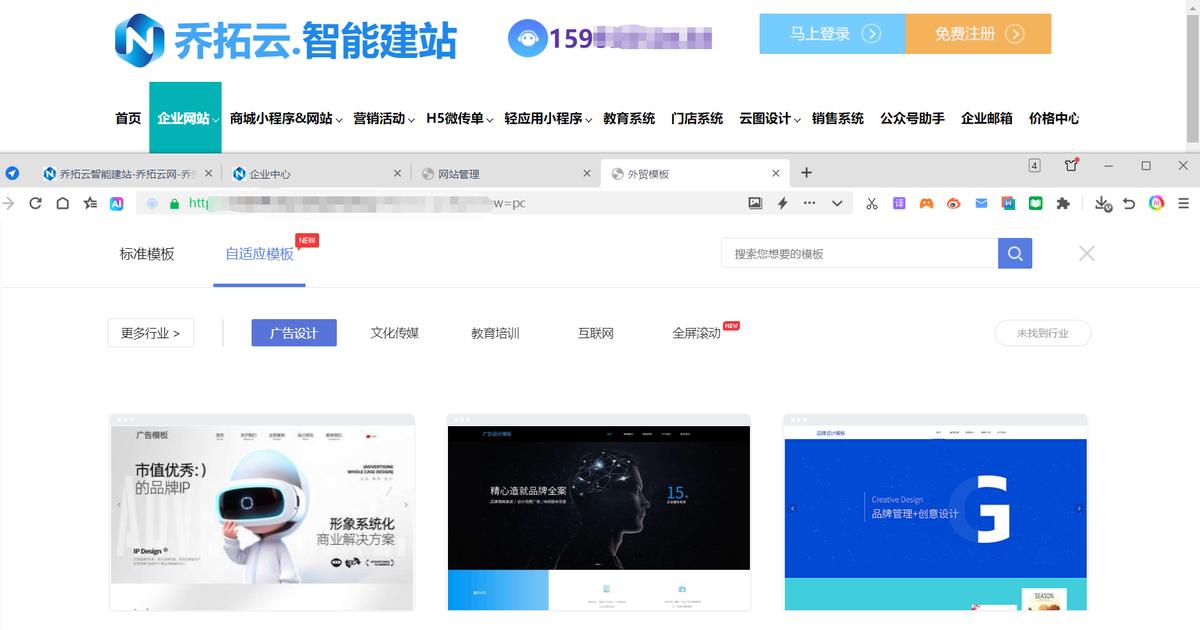
Task: Open 教育系统 in the top navigation
Action: 629,118
